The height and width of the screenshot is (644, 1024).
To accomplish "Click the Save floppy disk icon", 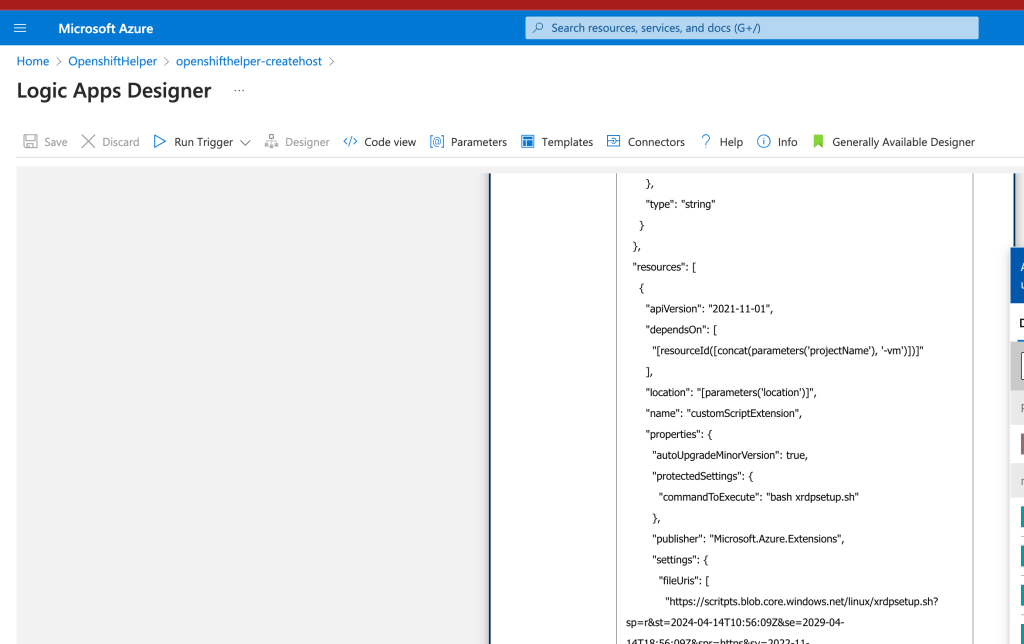I will (30, 142).
